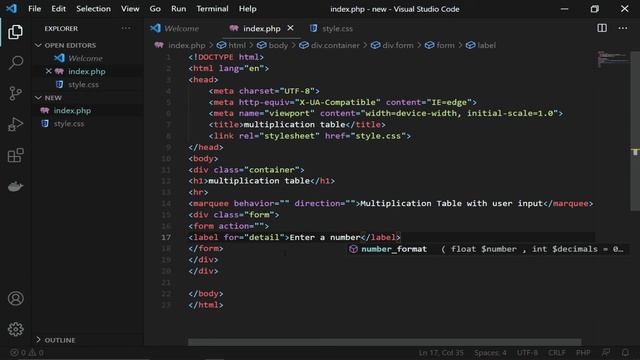640x360 pixels.
Task: Click PHP language mode in status bar
Action: tap(583, 352)
